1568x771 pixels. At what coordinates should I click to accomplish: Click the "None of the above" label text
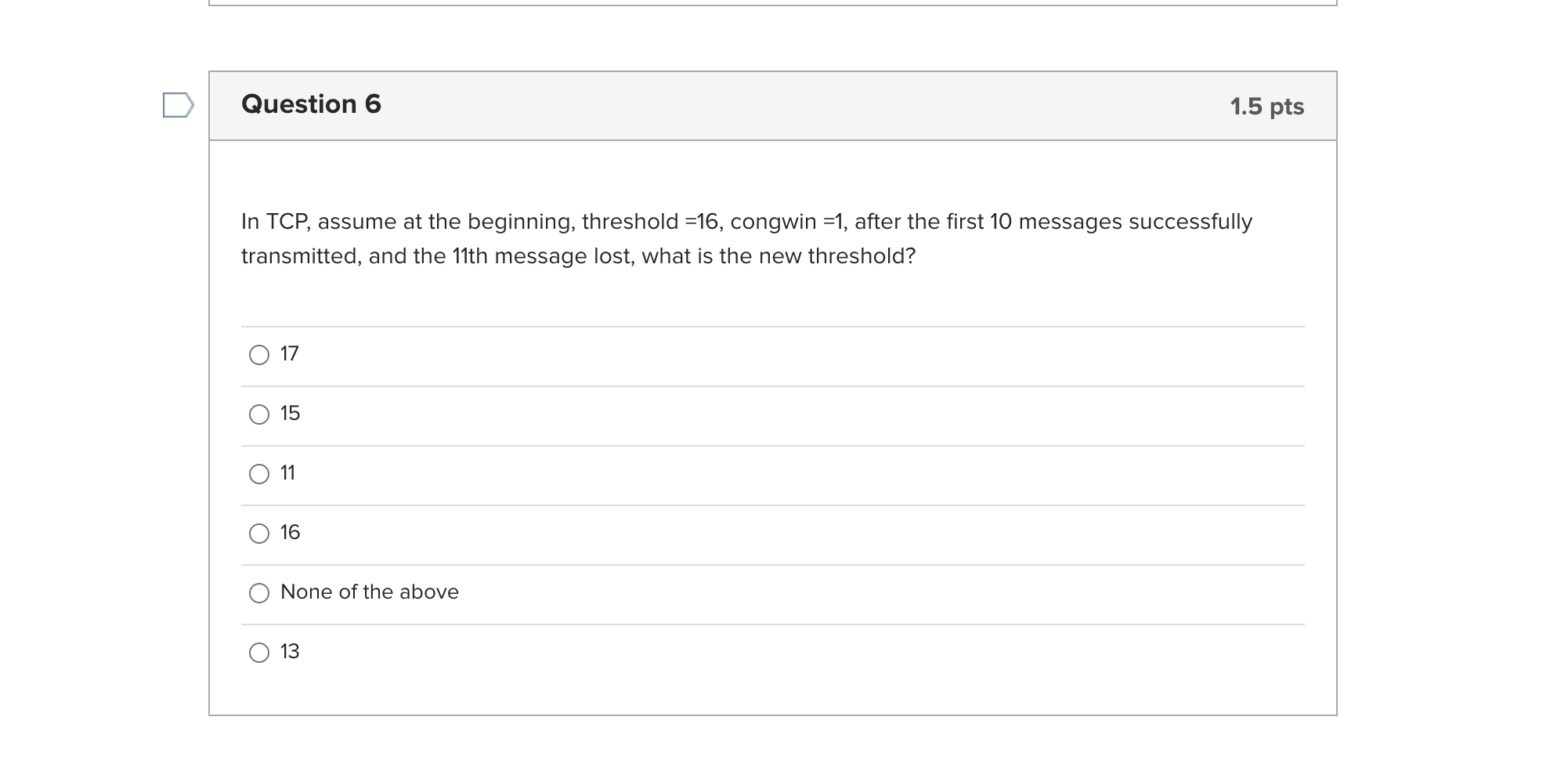coord(370,592)
